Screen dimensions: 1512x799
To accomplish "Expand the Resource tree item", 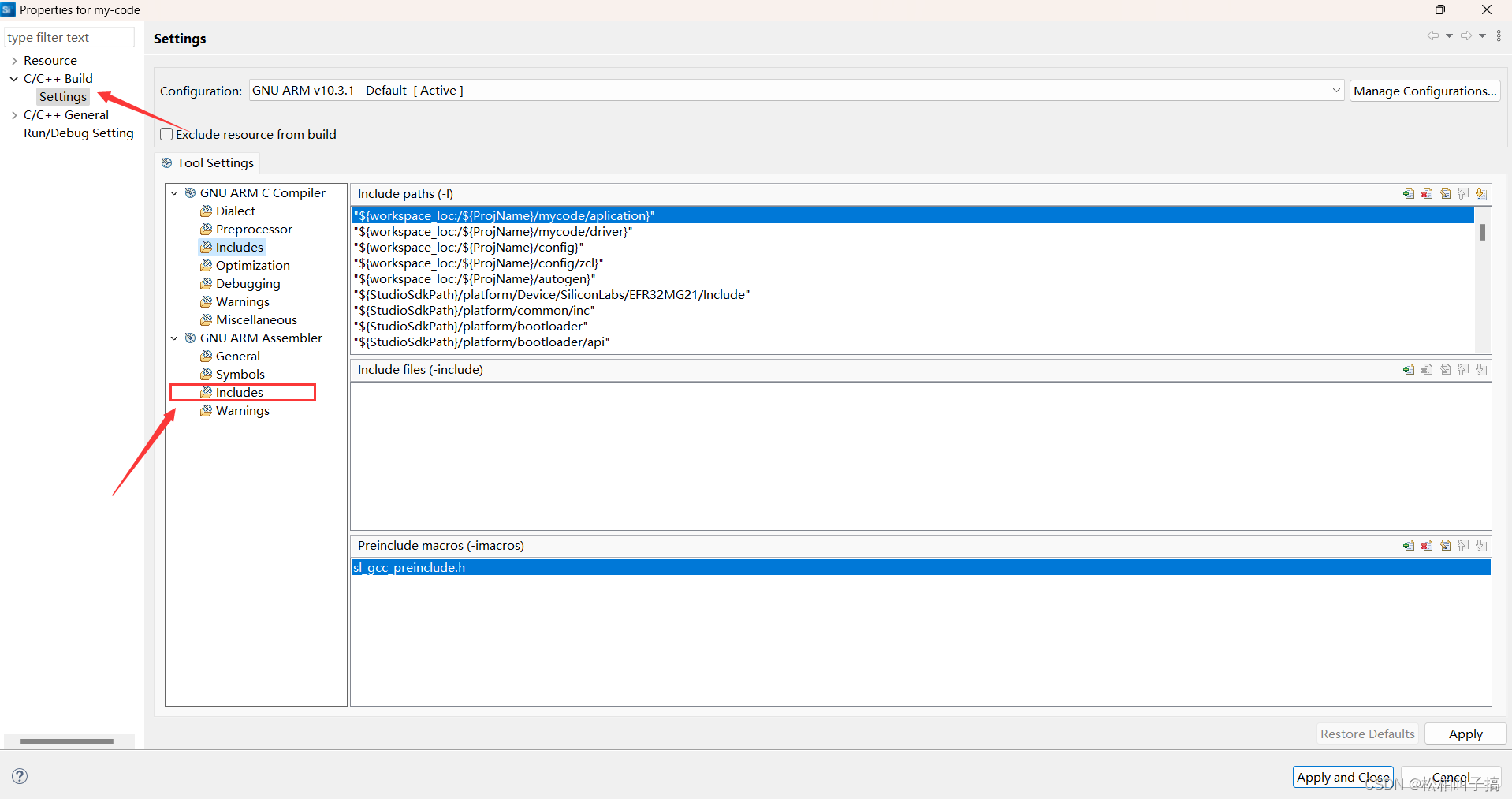I will click(13, 60).
